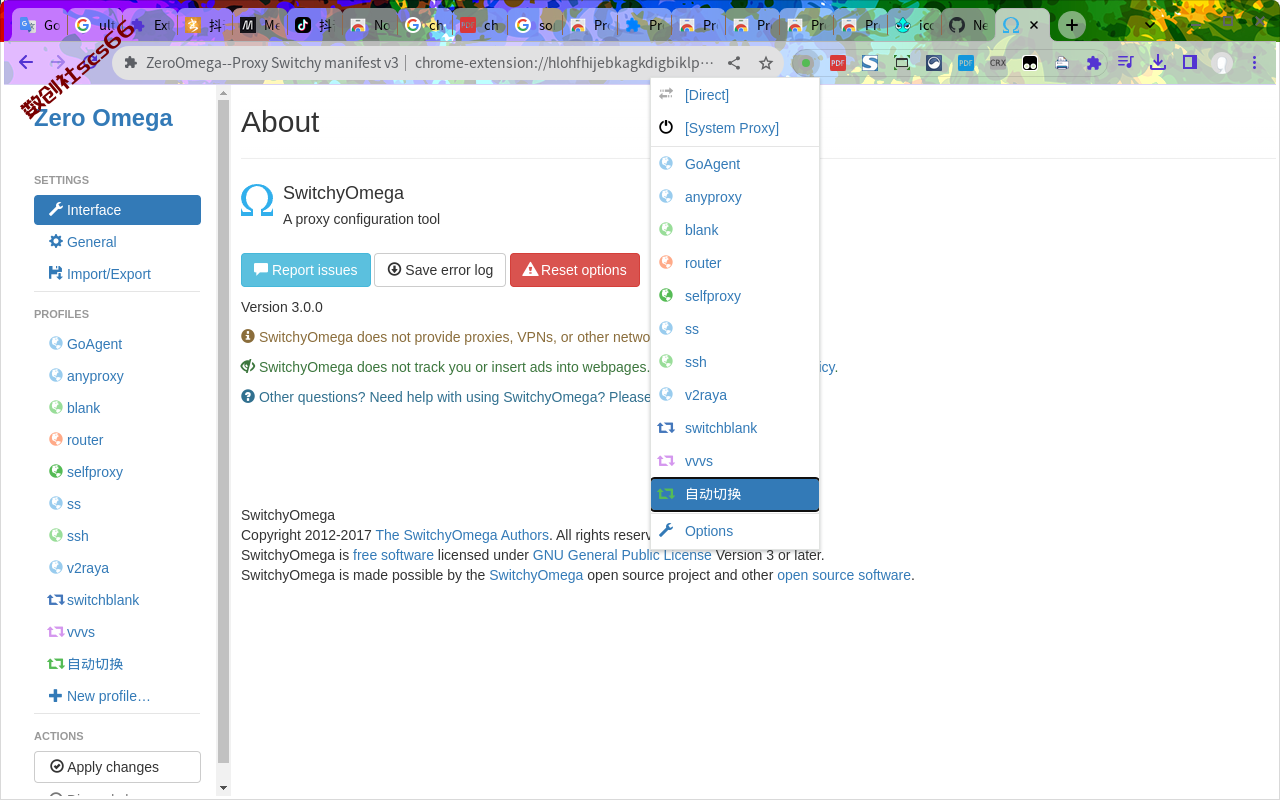Choose switchblank profile in popup menu
Image resolution: width=1280 pixels, height=800 pixels.
pyautogui.click(x=735, y=428)
